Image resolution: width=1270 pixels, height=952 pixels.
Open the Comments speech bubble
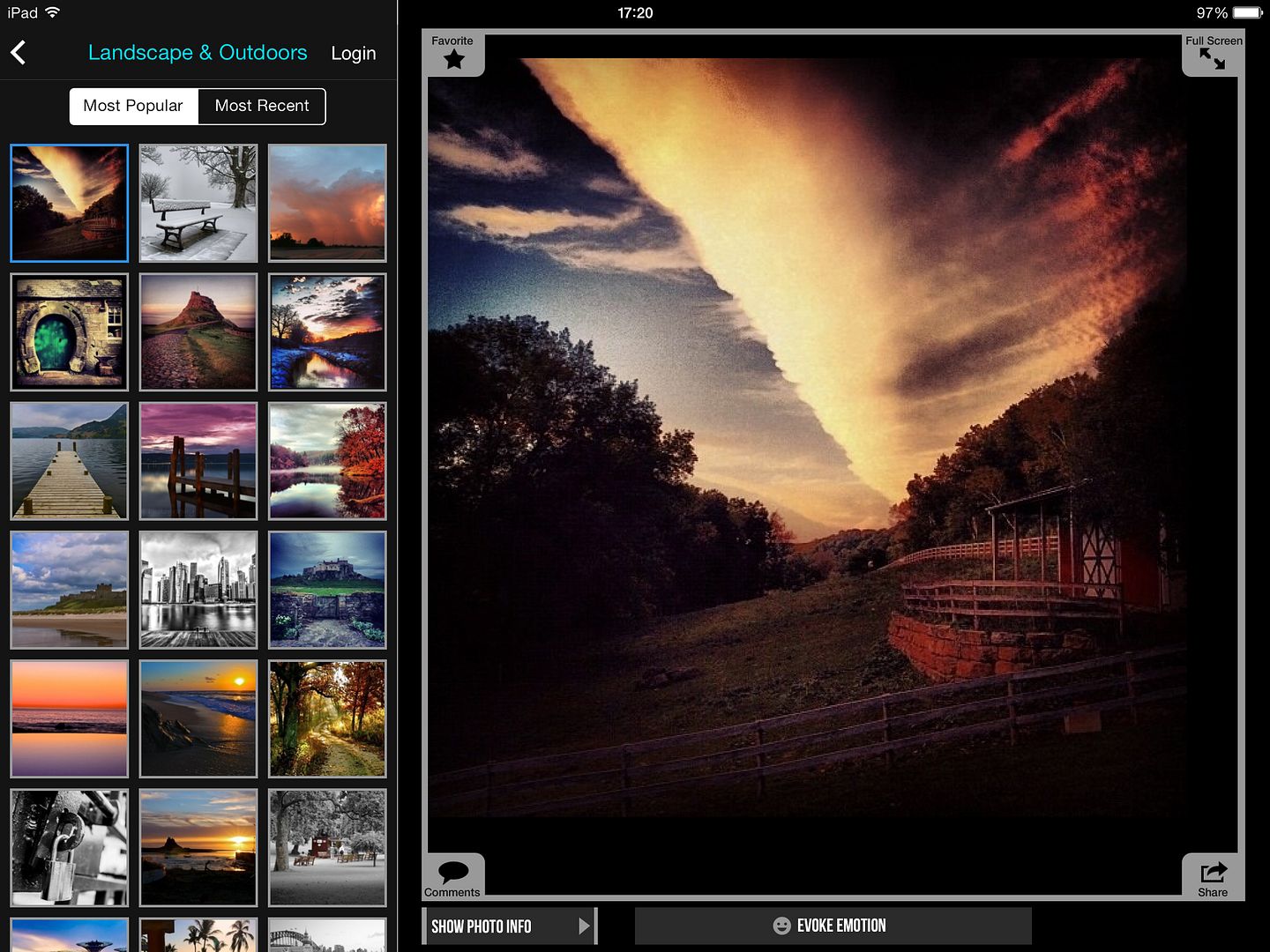[x=453, y=877]
